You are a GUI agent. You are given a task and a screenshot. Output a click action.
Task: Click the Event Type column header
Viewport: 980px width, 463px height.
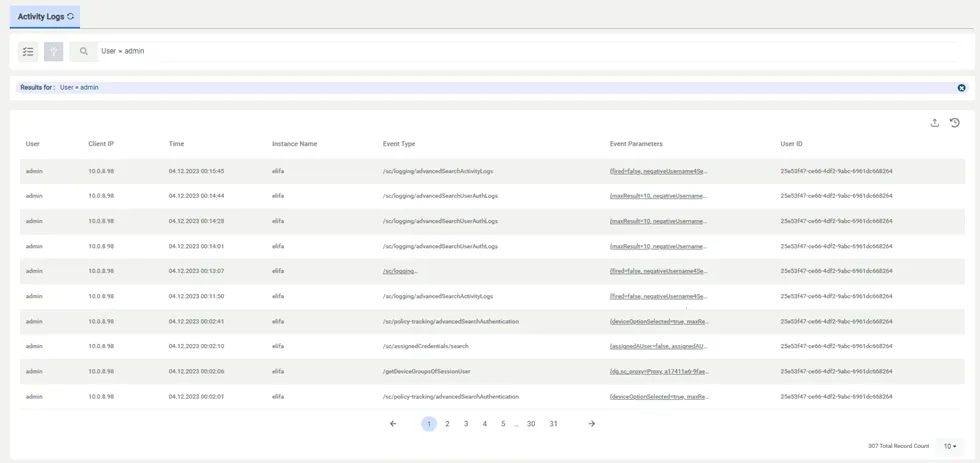pos(399,144)
